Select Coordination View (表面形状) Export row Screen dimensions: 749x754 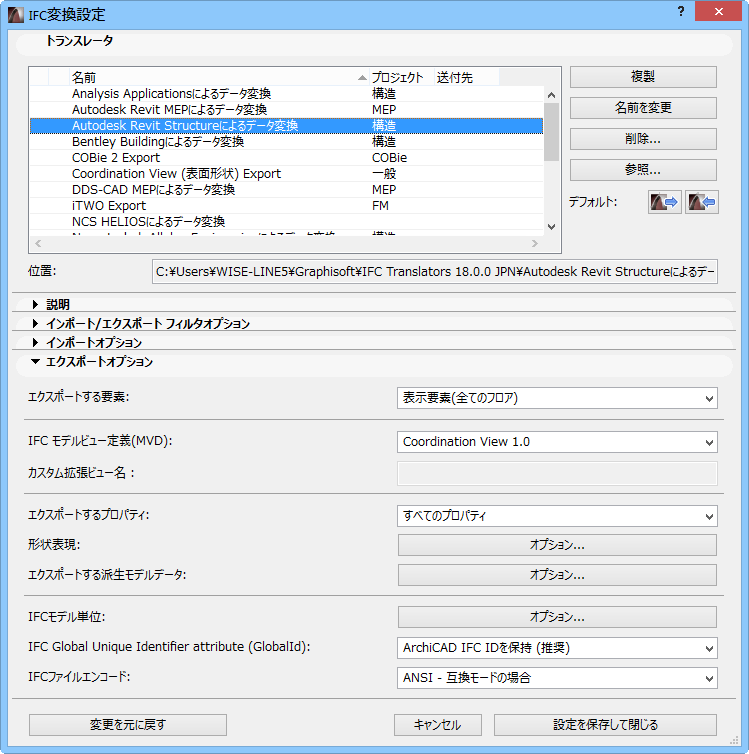pyautogui.click(x=287, y=174)
